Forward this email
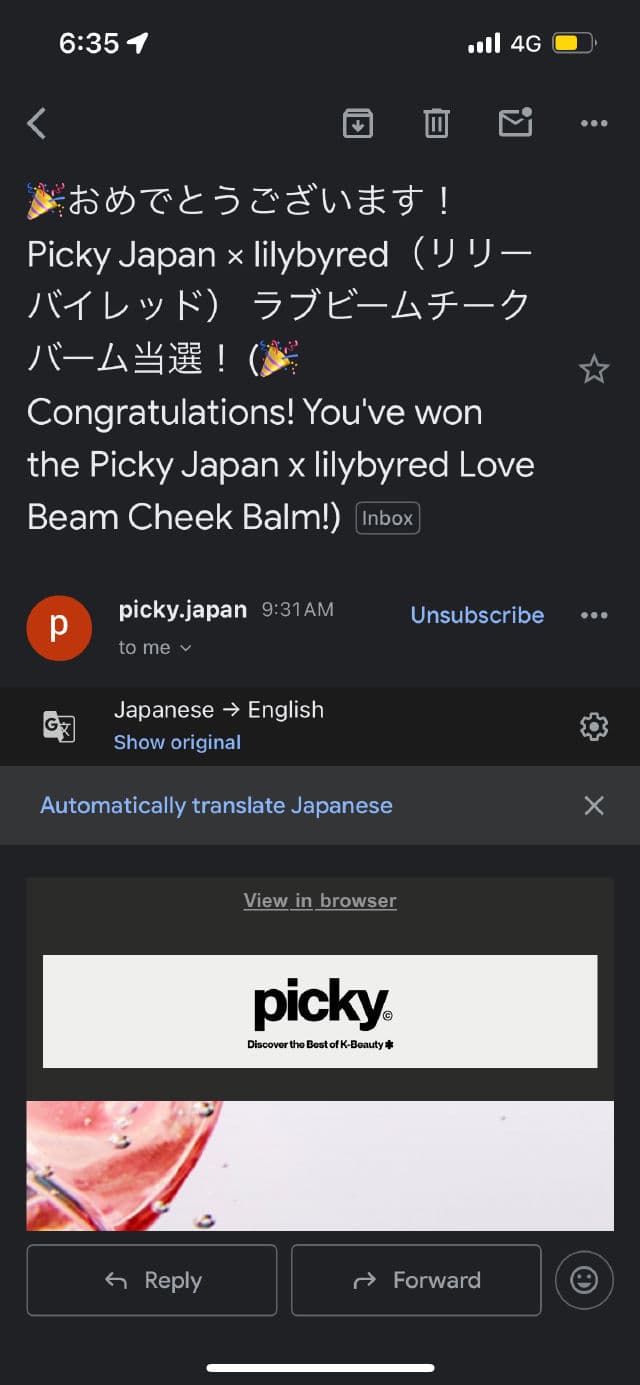The height and width of the screenshot is (1385, 640). pyautogui.click(x=416, y=1280)
